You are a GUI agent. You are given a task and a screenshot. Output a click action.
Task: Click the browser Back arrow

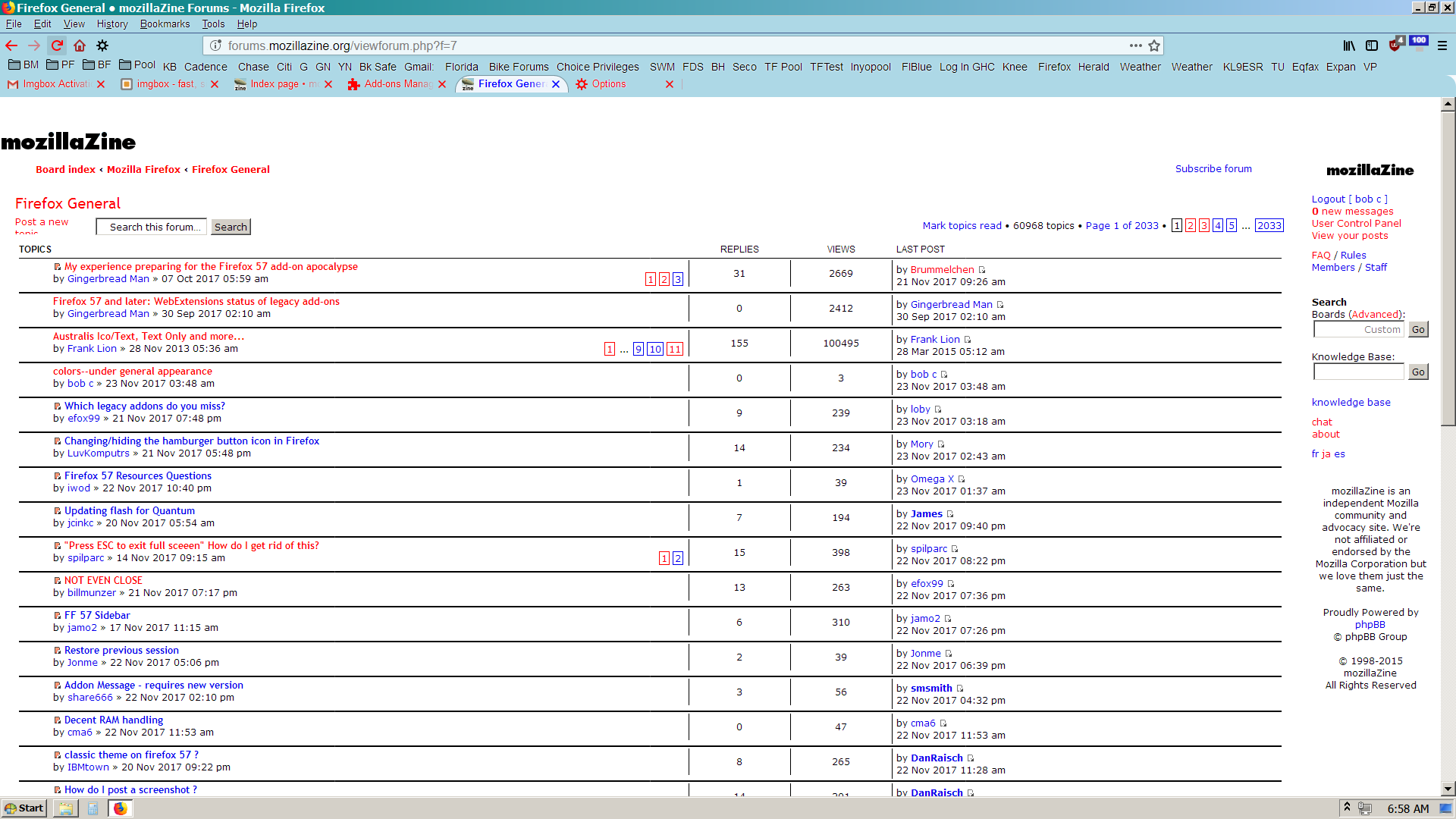click(11, 45)
